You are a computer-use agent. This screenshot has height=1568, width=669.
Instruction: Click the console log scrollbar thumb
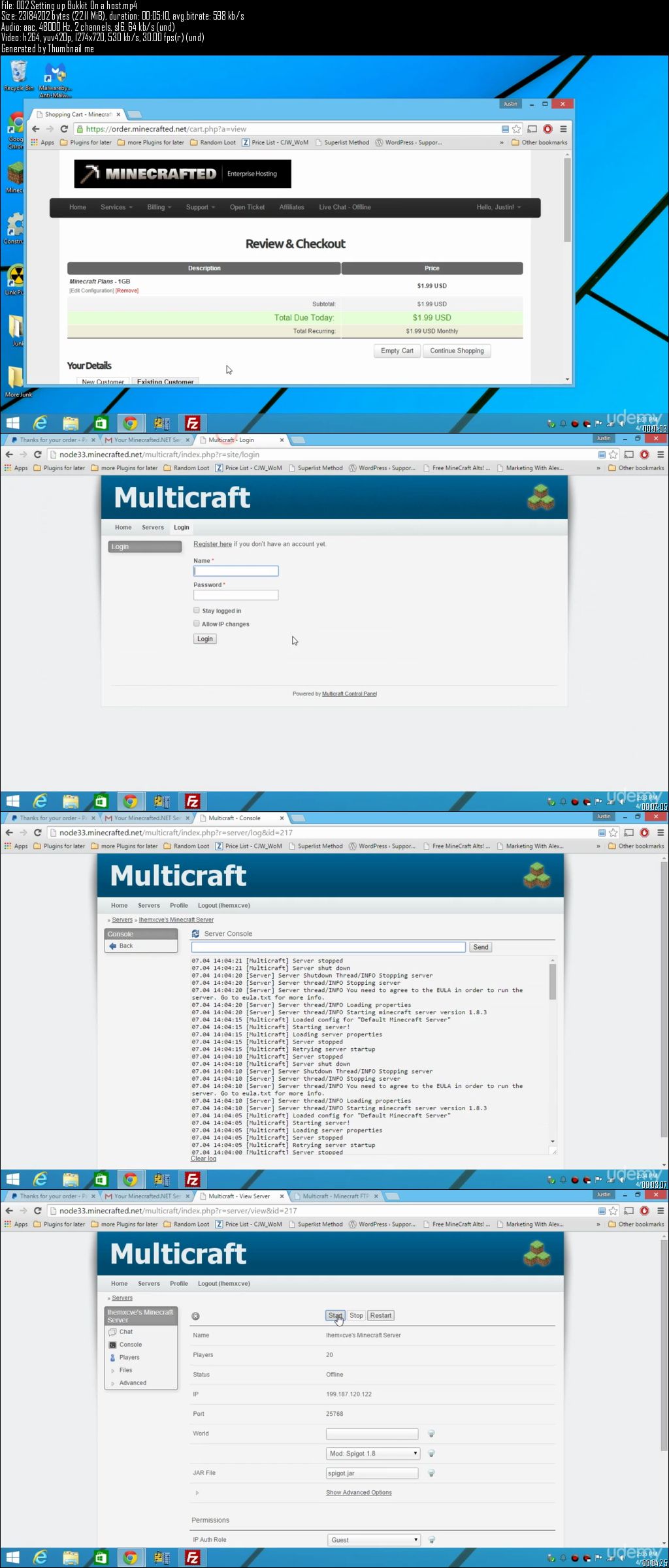coord(553,982)
